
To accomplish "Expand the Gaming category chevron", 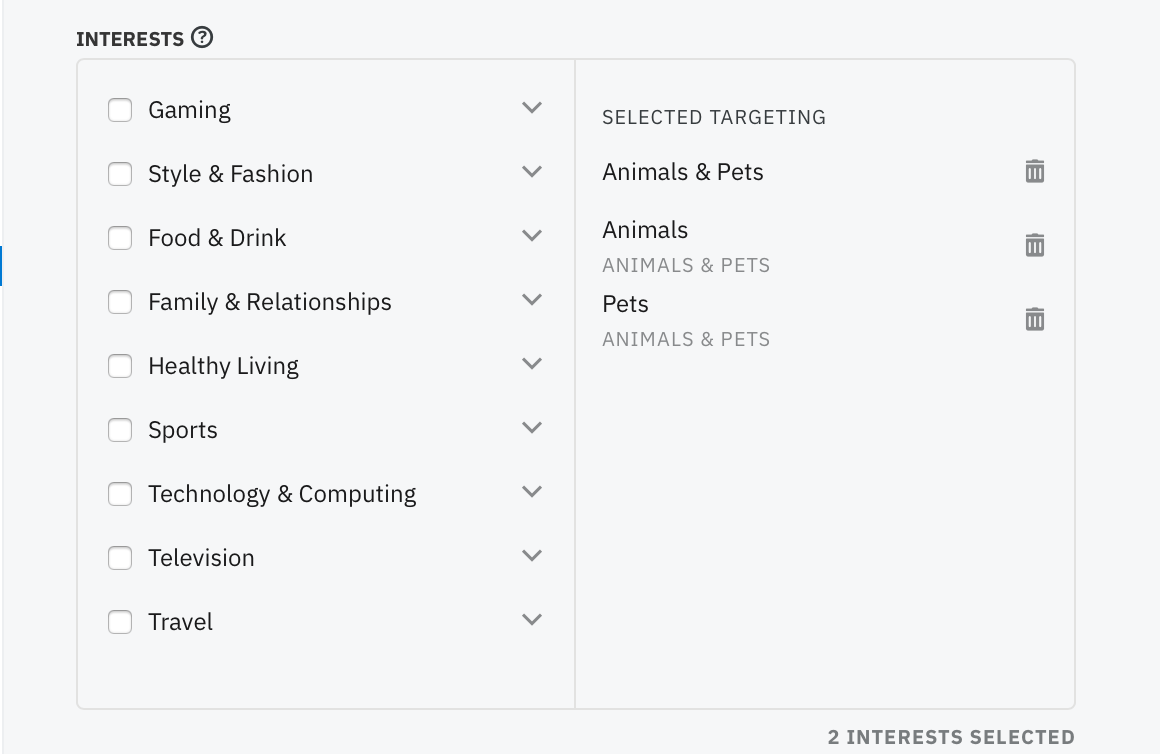I will (532, 108).
